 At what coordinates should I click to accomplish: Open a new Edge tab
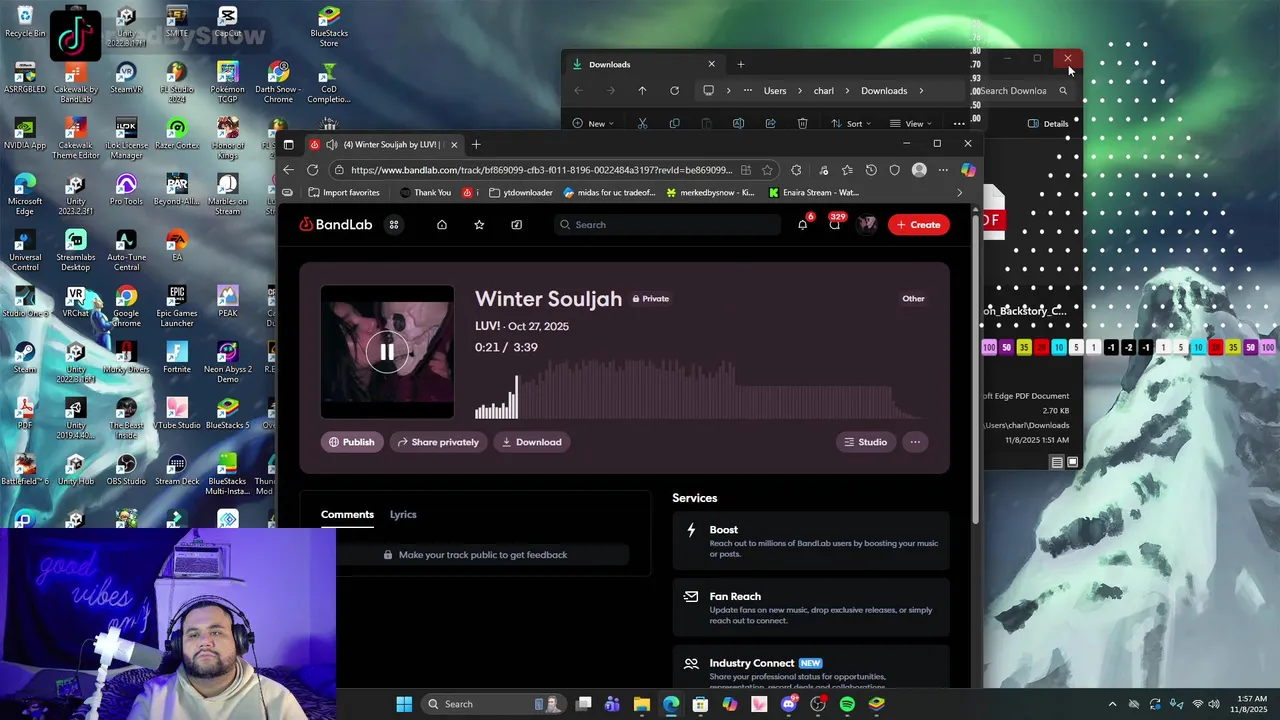(476, 145)
